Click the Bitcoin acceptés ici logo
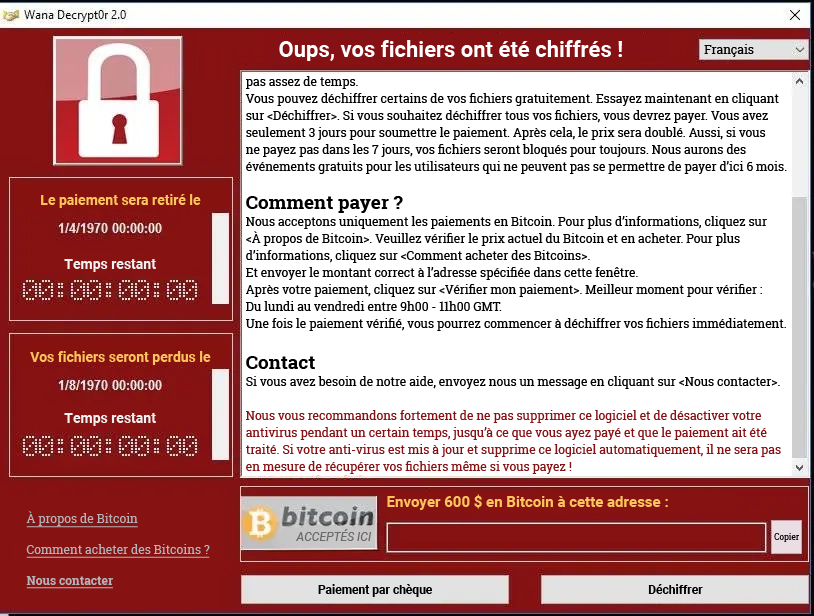 pyautogui.click(x=309, y=523)
